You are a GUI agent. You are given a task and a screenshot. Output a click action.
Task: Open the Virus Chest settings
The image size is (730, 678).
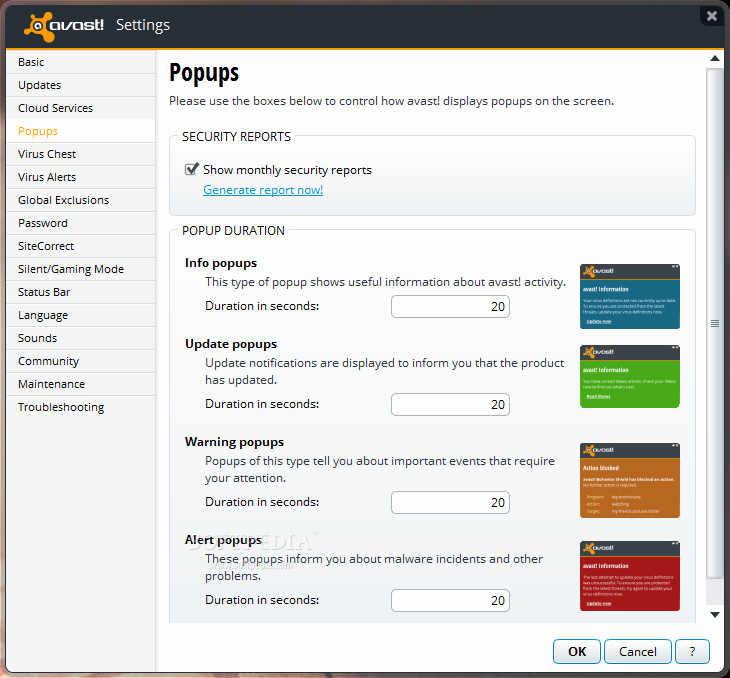[x=81, y=154]
